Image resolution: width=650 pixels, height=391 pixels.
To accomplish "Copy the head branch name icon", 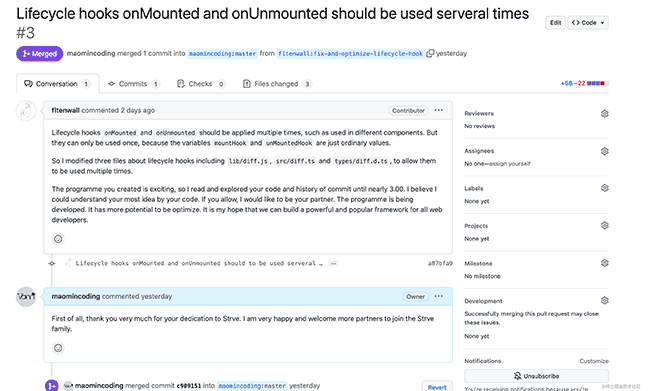I will [x=430, y=53].
